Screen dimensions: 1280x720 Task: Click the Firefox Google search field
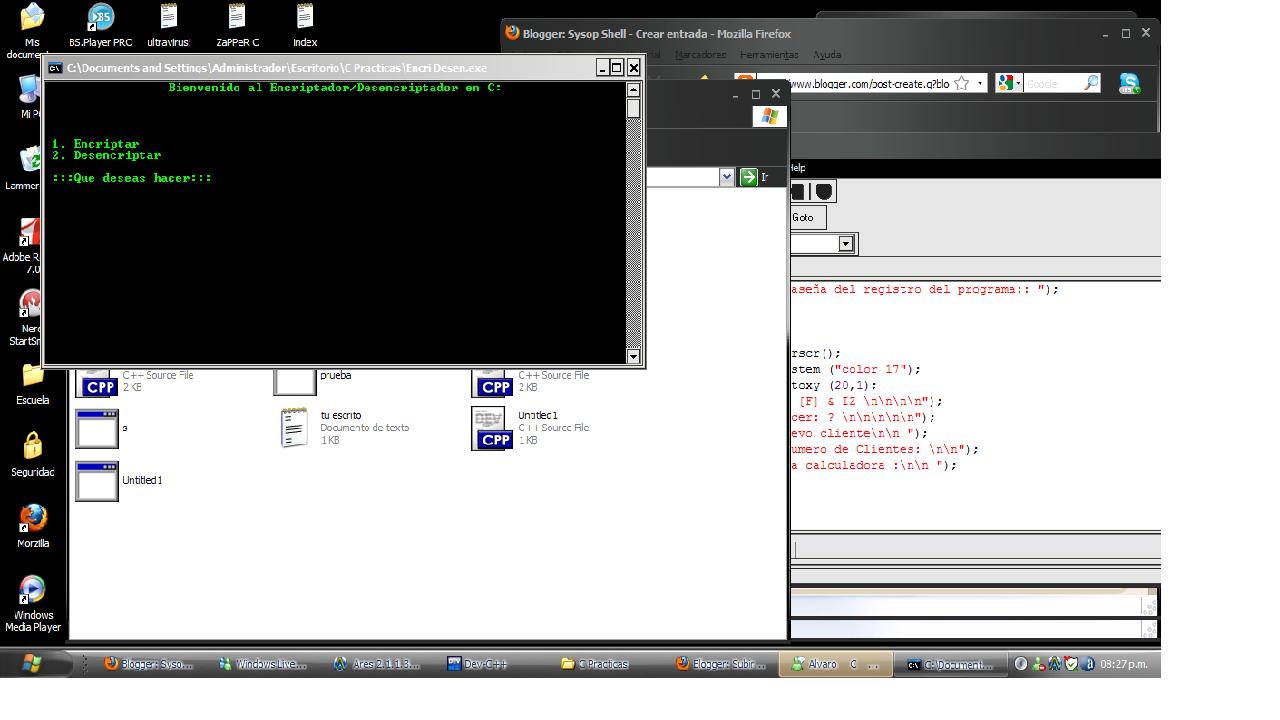[x=1052, y=83]
